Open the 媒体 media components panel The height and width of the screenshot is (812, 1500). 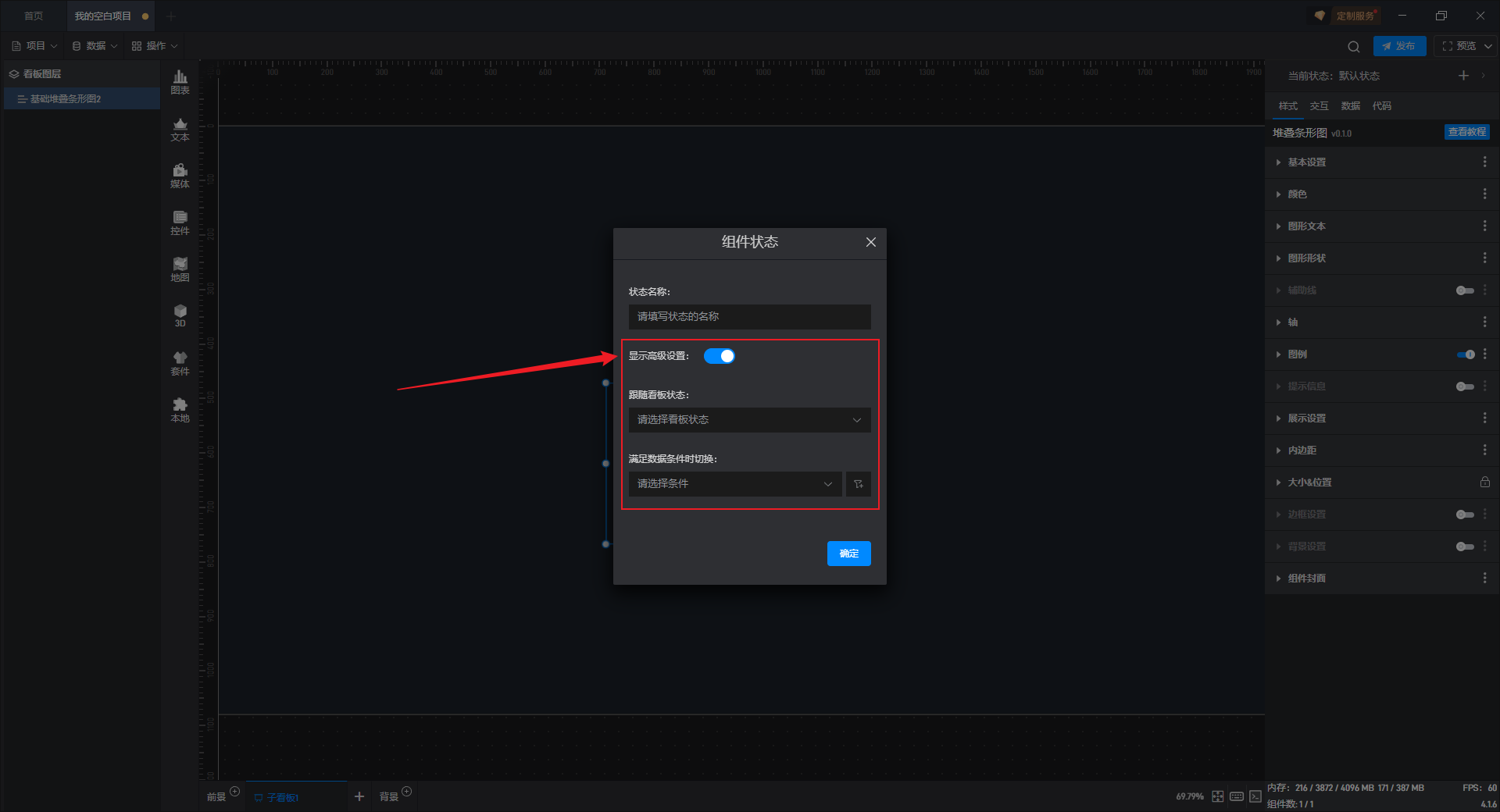[x=180, y=176]
